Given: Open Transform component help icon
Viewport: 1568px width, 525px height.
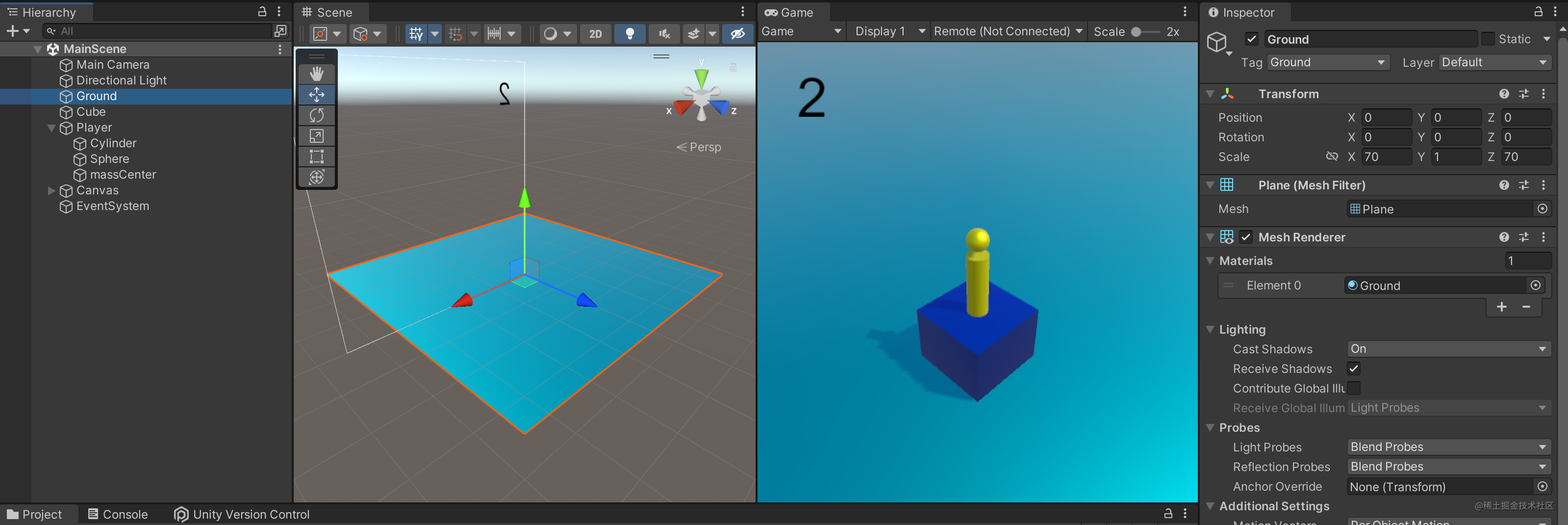Looking at the screenshot, I should (1504, 94).
